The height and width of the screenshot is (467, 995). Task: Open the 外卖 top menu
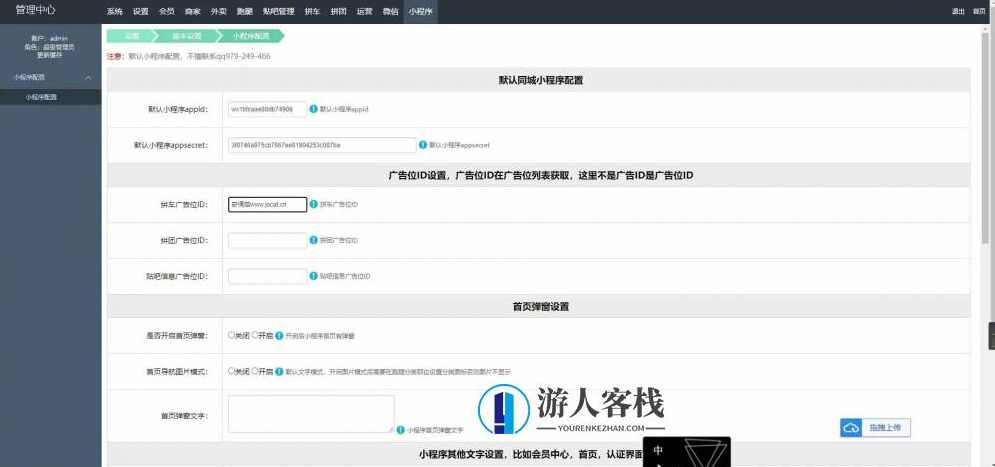point(219,11)
